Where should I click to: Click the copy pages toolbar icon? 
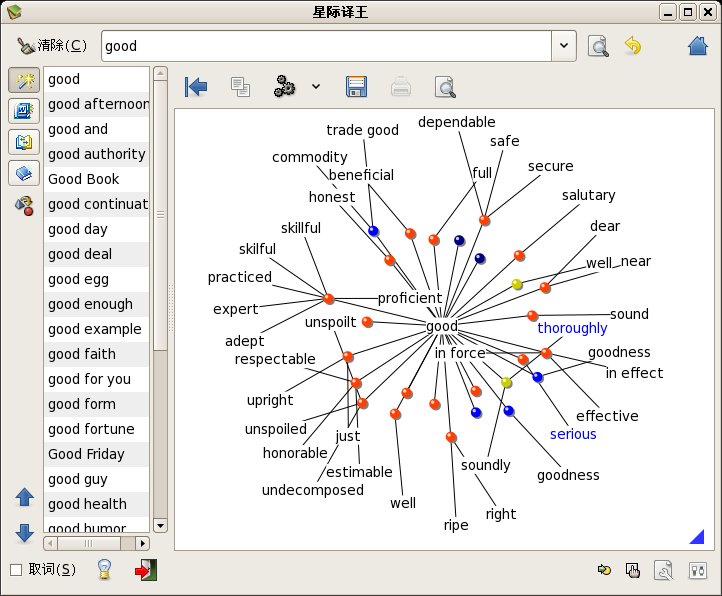click(240, 87)
